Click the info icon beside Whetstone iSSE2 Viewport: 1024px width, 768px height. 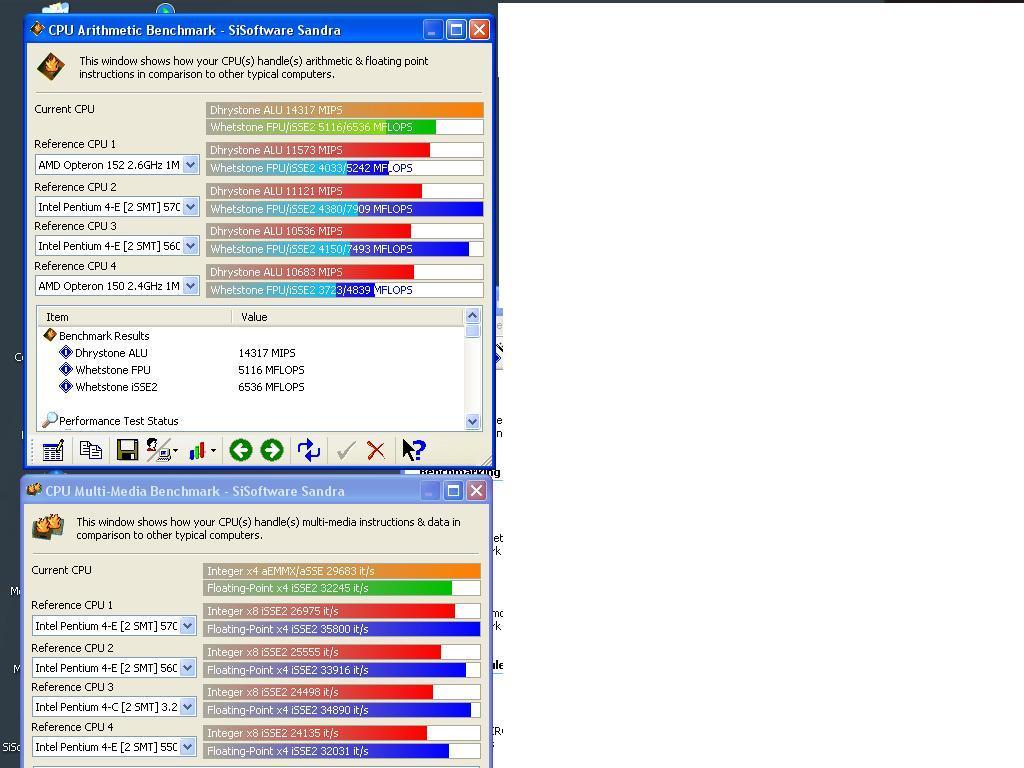tap(65, 386)
